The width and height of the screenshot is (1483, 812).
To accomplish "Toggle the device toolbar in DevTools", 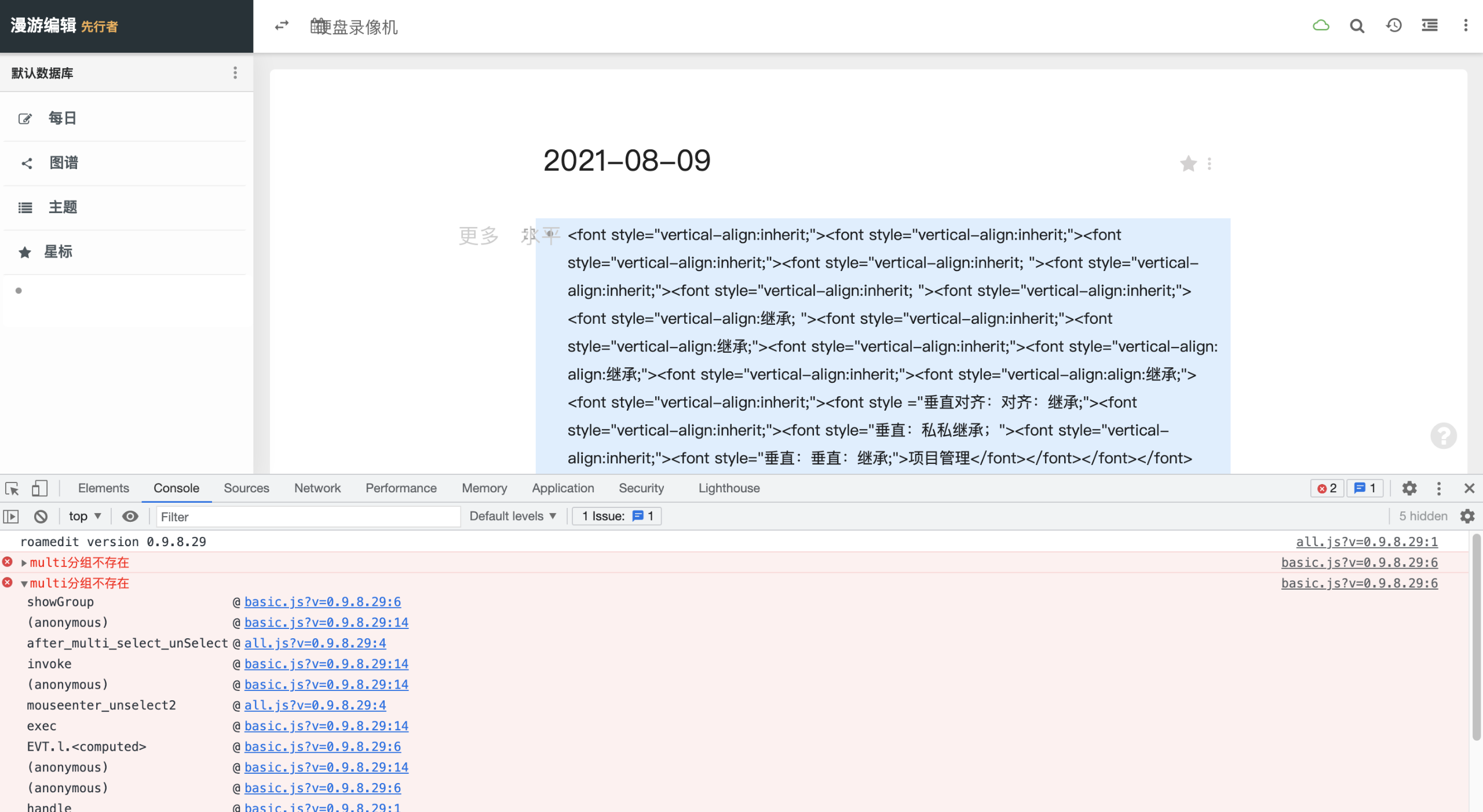I will coord(39,488).
